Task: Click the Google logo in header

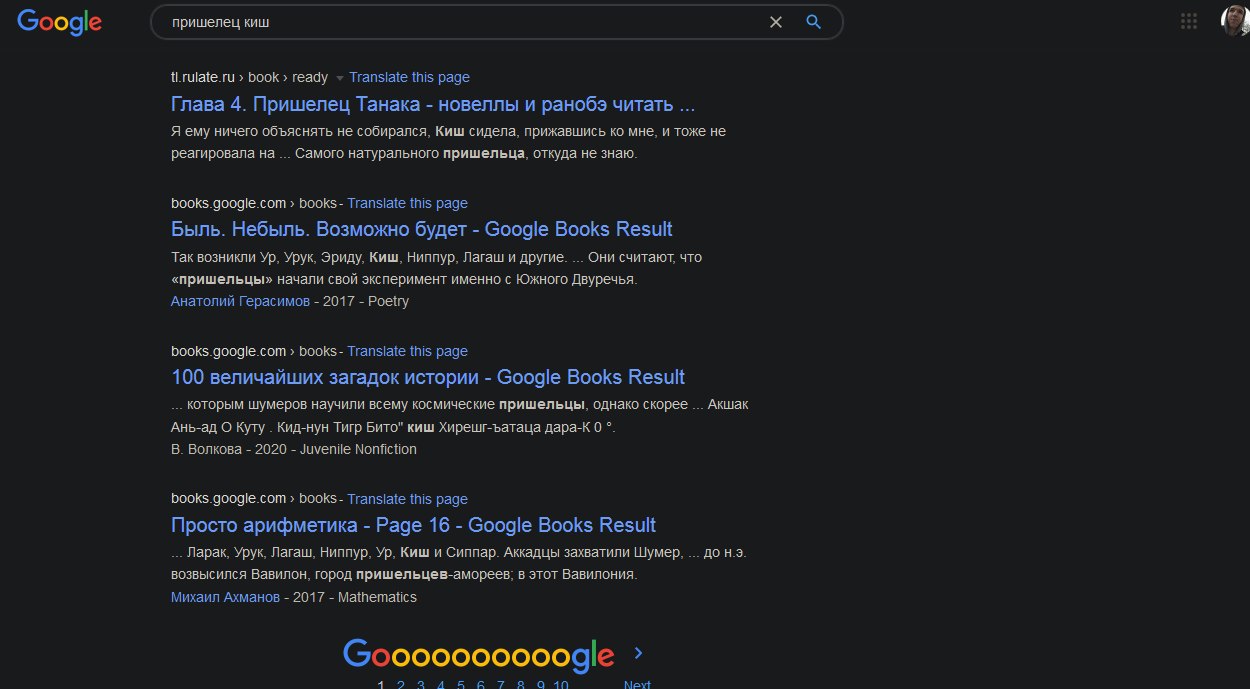Action: pyautogui.click(x=59, y=22)
